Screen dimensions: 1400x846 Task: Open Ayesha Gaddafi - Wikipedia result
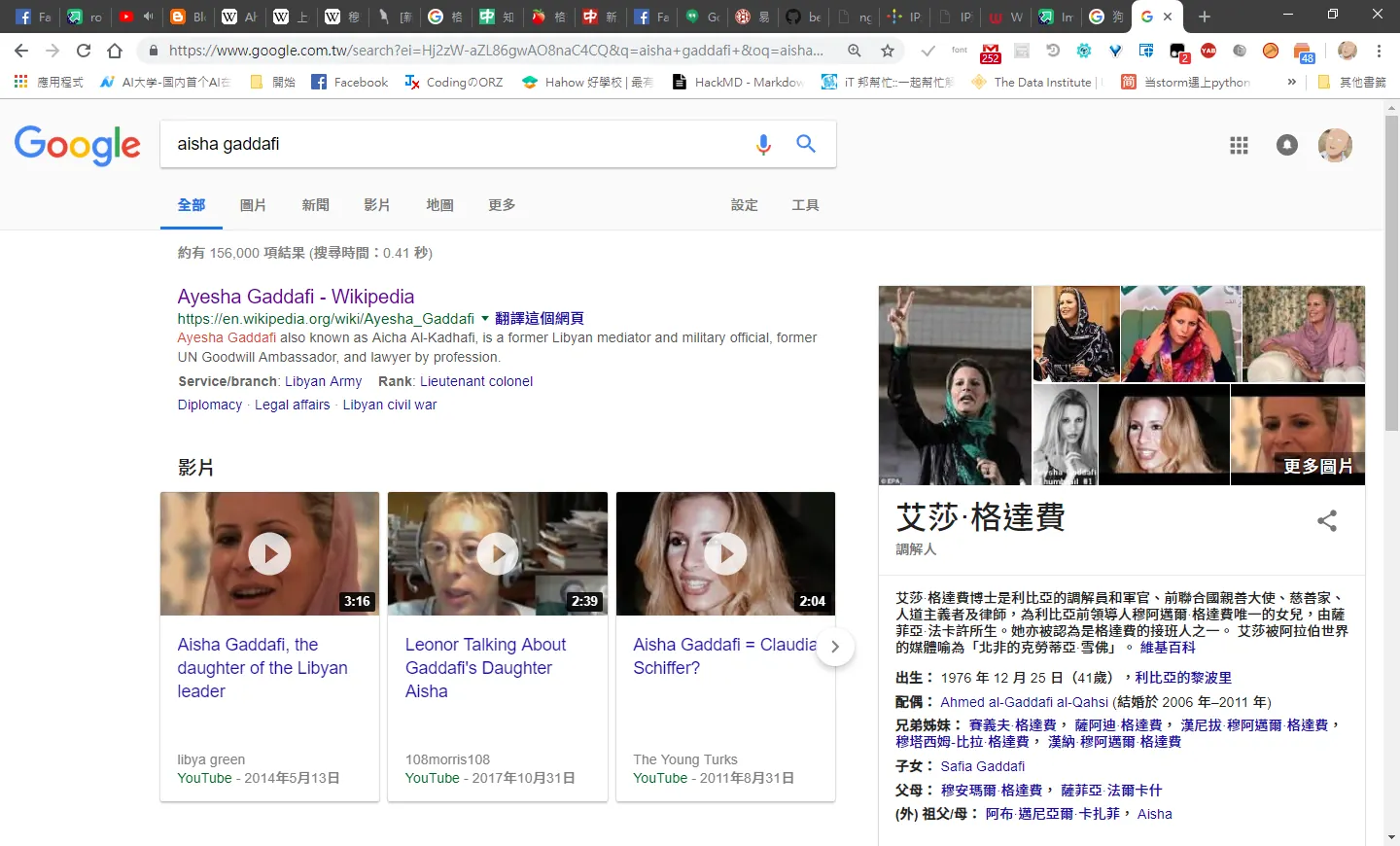click(x=296, y=297)
